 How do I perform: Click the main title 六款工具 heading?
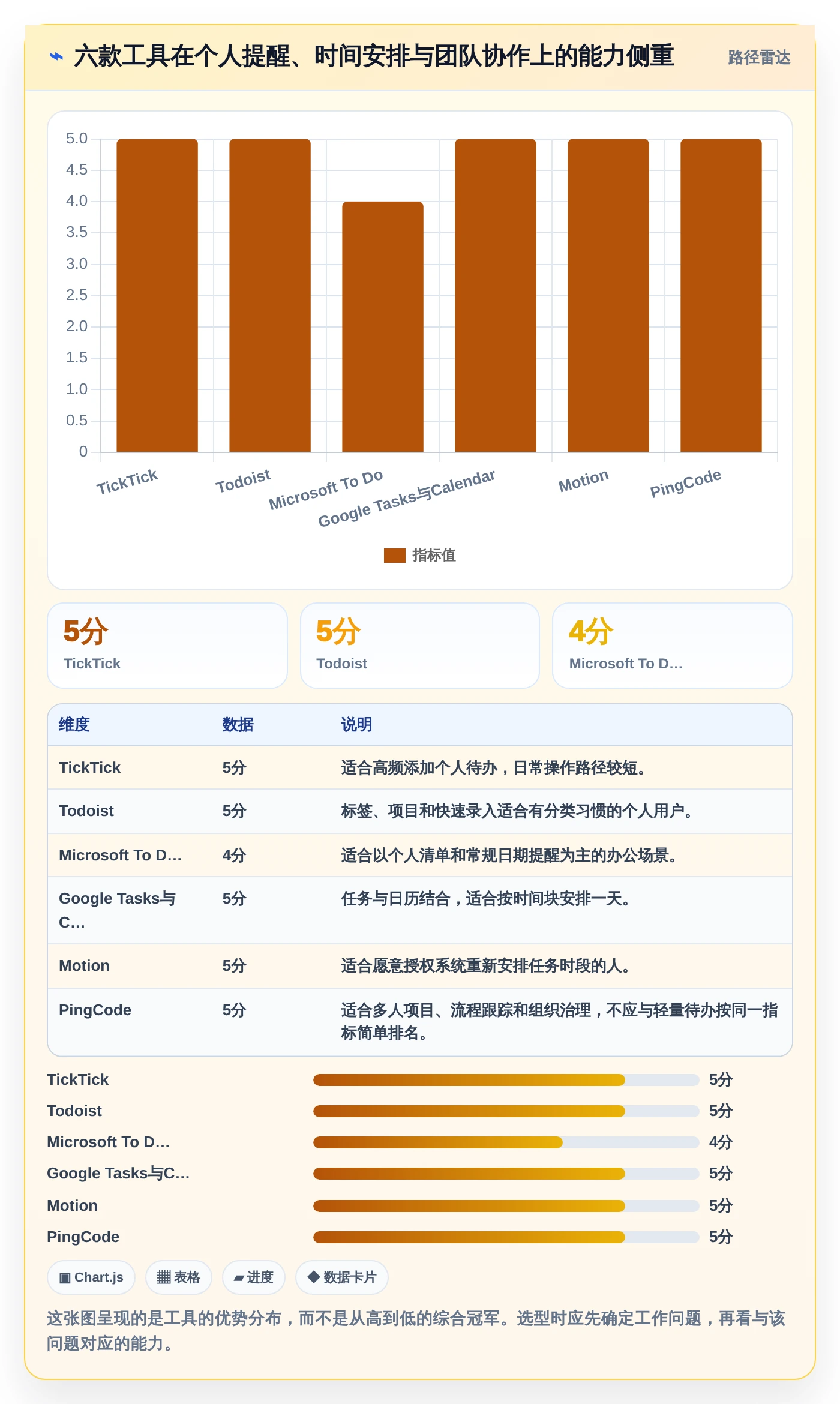click(x=373, y=57)
